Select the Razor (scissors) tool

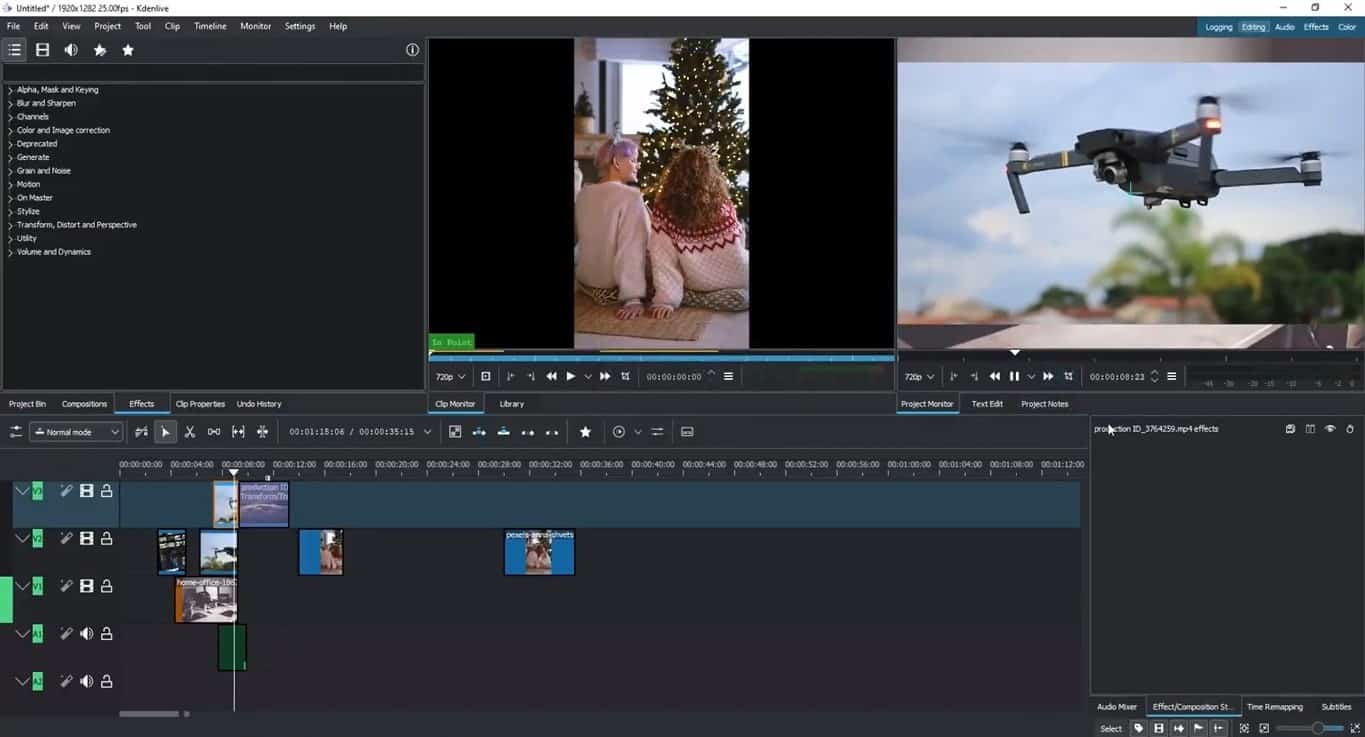click(189, 432)
